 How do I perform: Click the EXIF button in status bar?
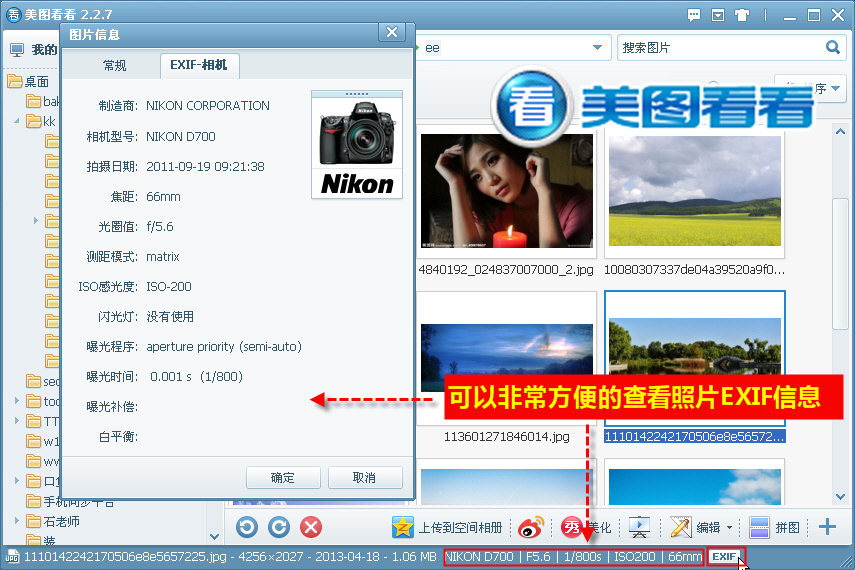click(x=725, y=556)
